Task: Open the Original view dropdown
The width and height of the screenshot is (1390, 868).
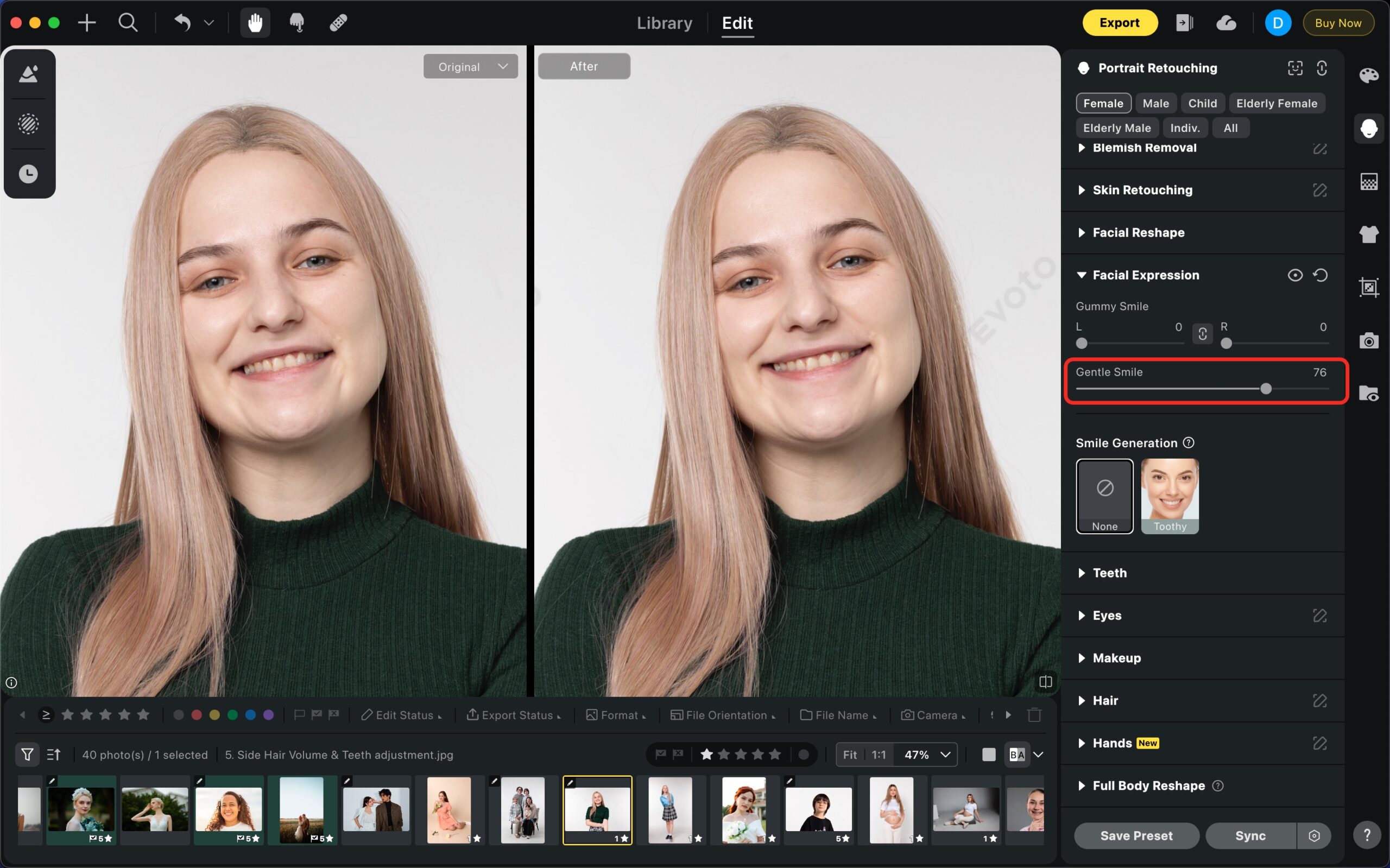Action: [x=470, y=67]
